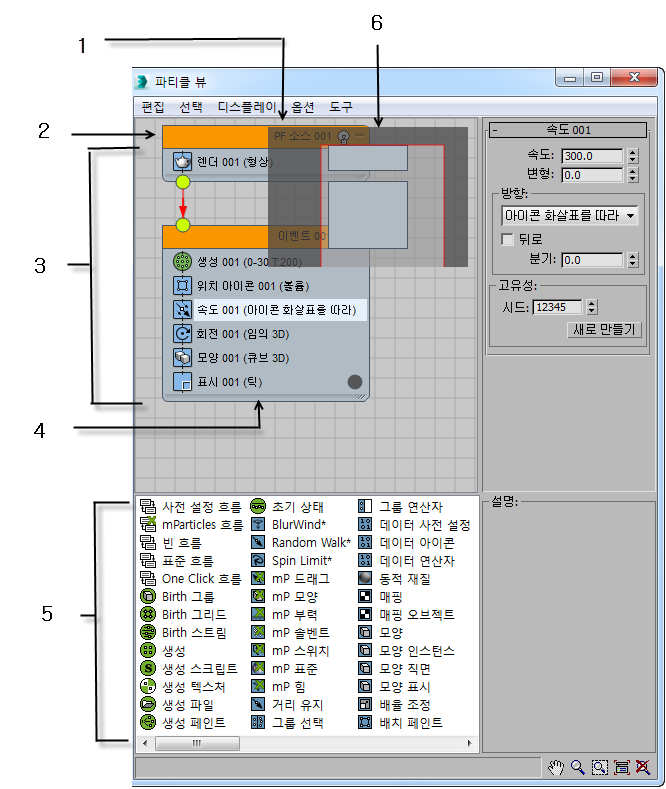Click the Zoom Extents icon
Viewport: 666px width, 789px height.
[x=622, y=767]
